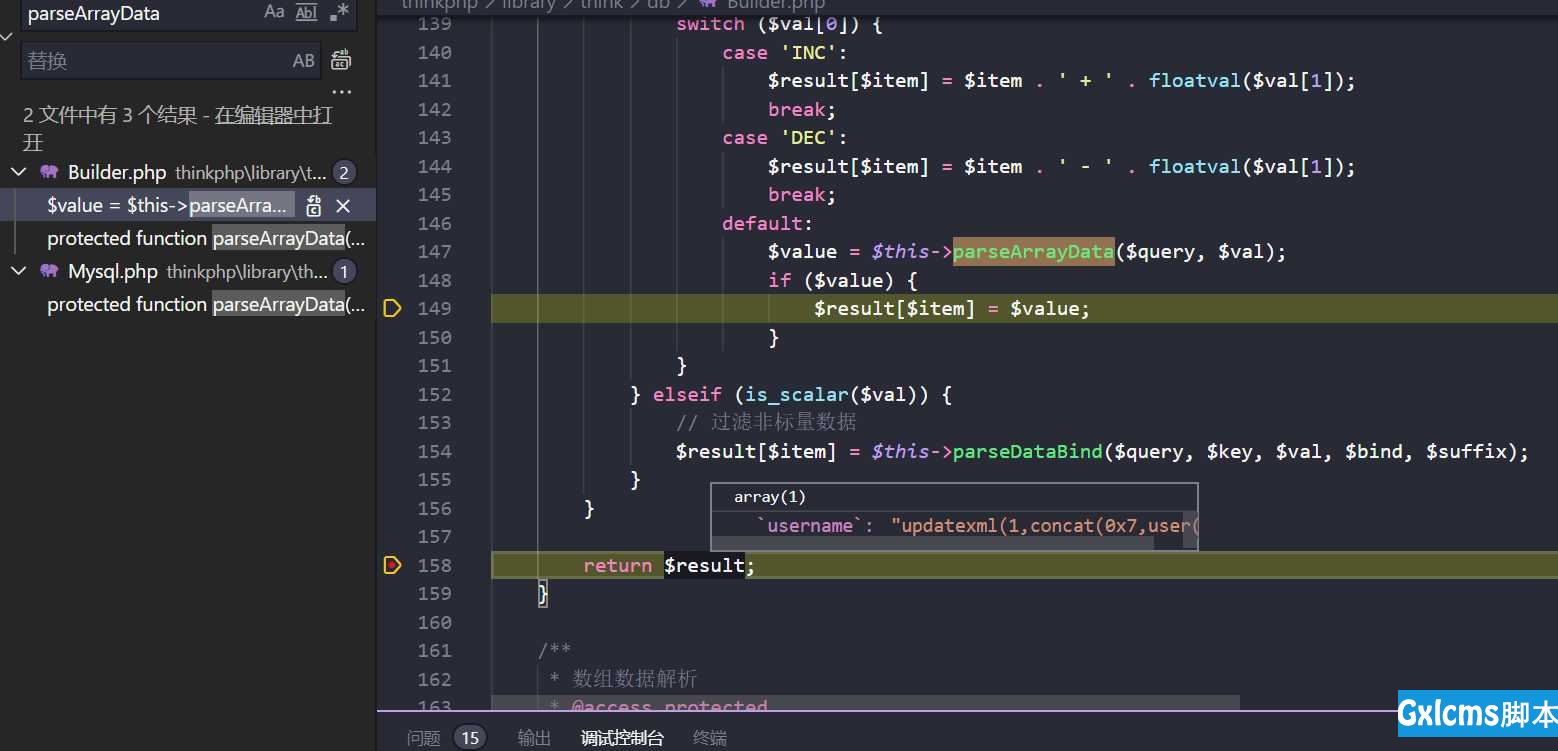The width and height of the screenshot is (1558, 751).
Task: Click updatexml string value in debug hover
Action: click(x=1045, y=526)
